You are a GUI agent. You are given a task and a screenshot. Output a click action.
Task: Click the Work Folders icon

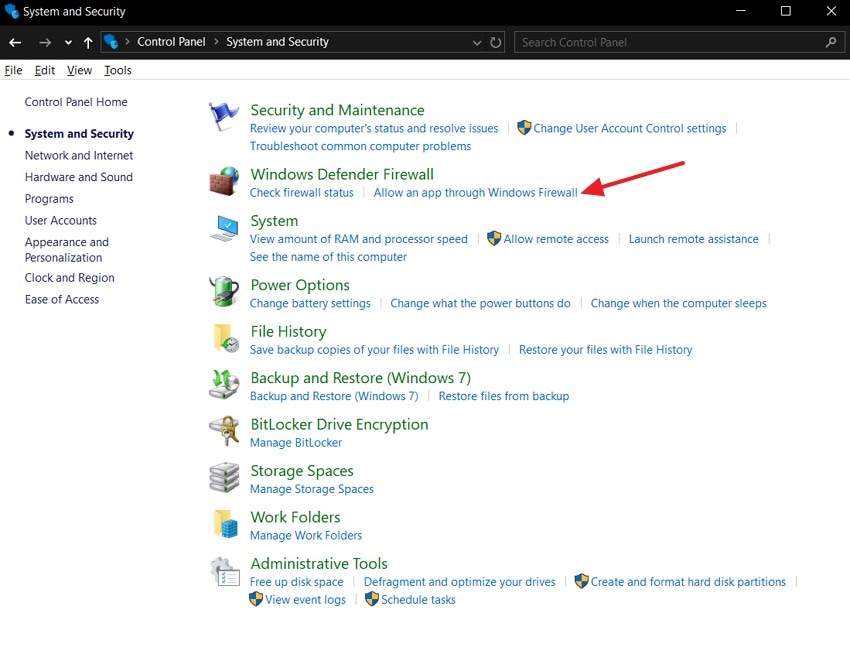tap(226, 524)
